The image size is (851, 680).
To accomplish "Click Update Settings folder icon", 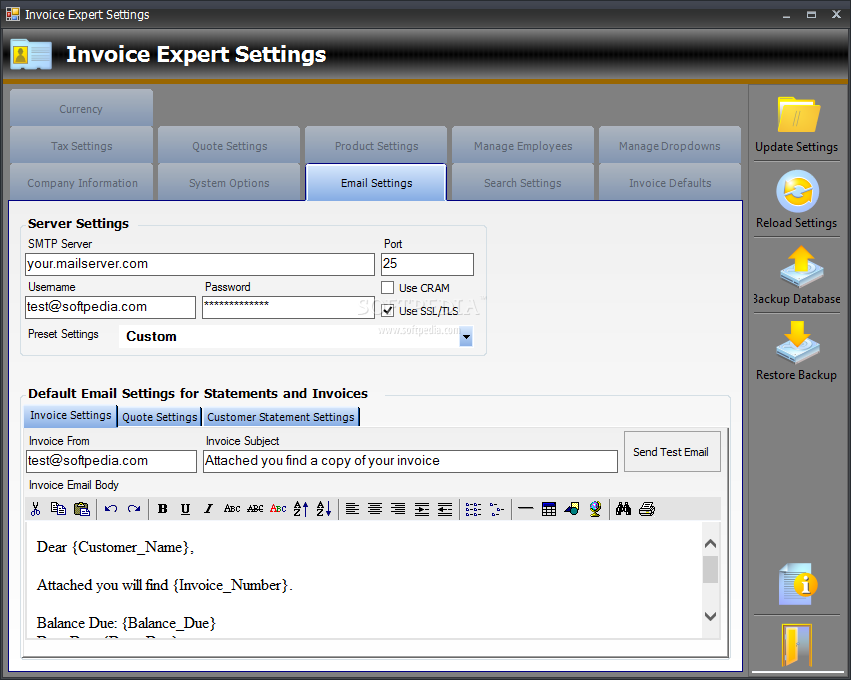I will [x=797, y=115].
